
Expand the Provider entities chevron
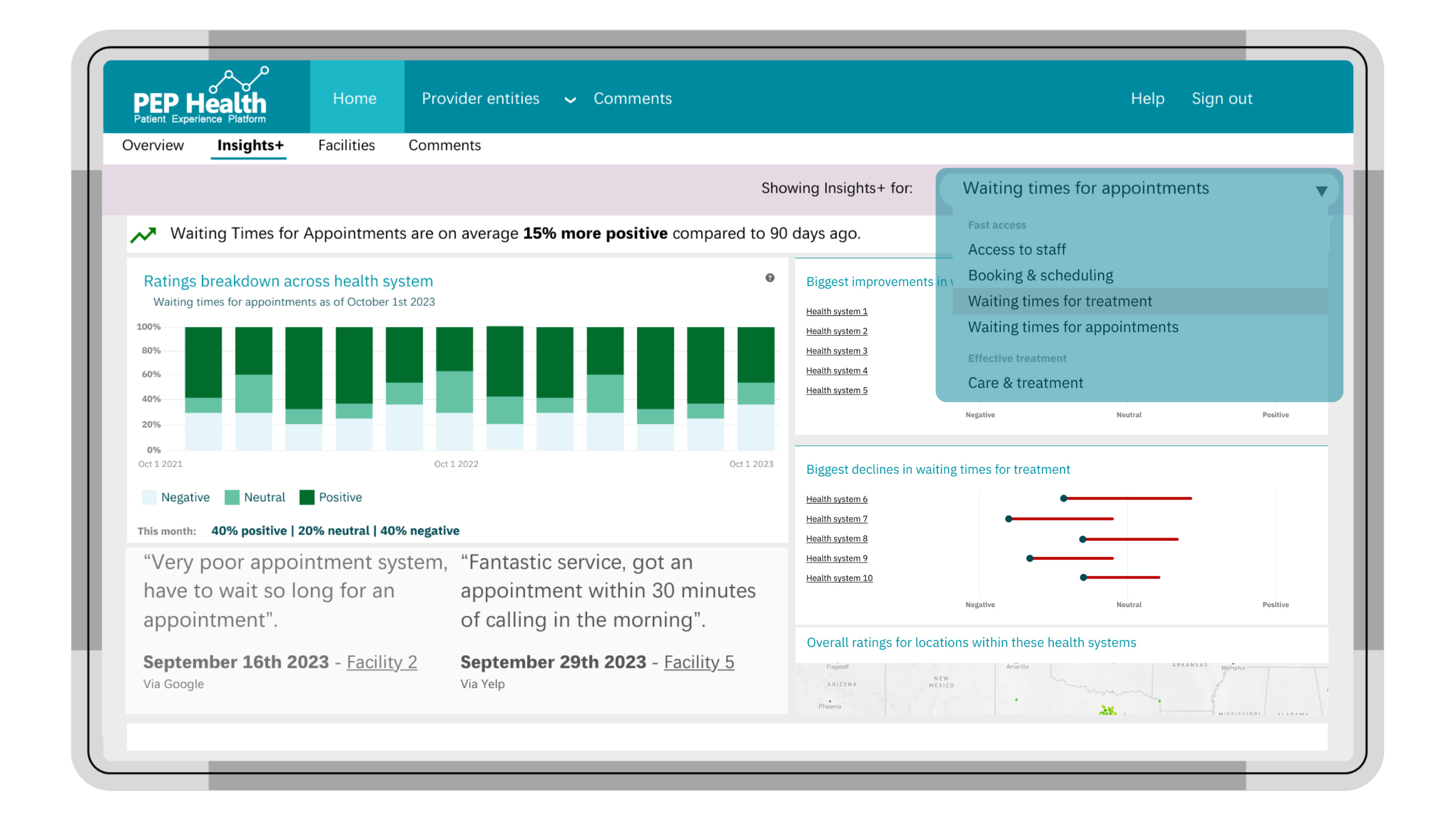tap(570, 100)
